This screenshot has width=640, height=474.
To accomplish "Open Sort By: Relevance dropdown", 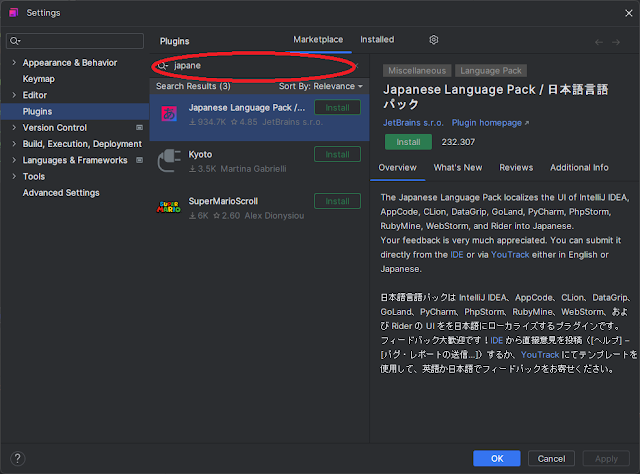I will (x=321, y=86).
